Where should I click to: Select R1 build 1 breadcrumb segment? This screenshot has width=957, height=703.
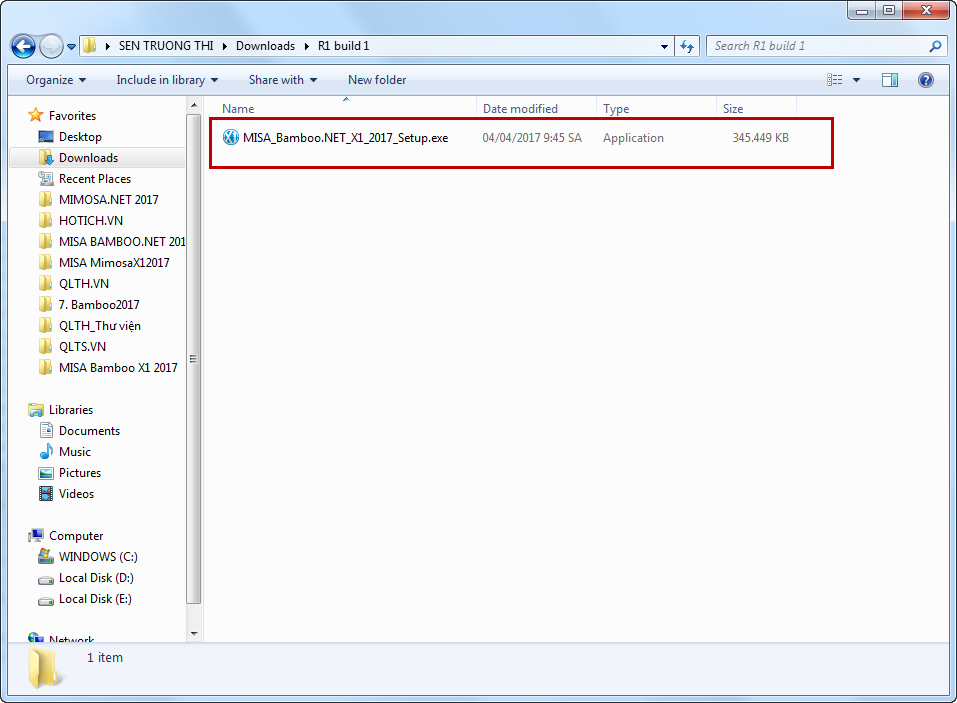click(344, 46)
